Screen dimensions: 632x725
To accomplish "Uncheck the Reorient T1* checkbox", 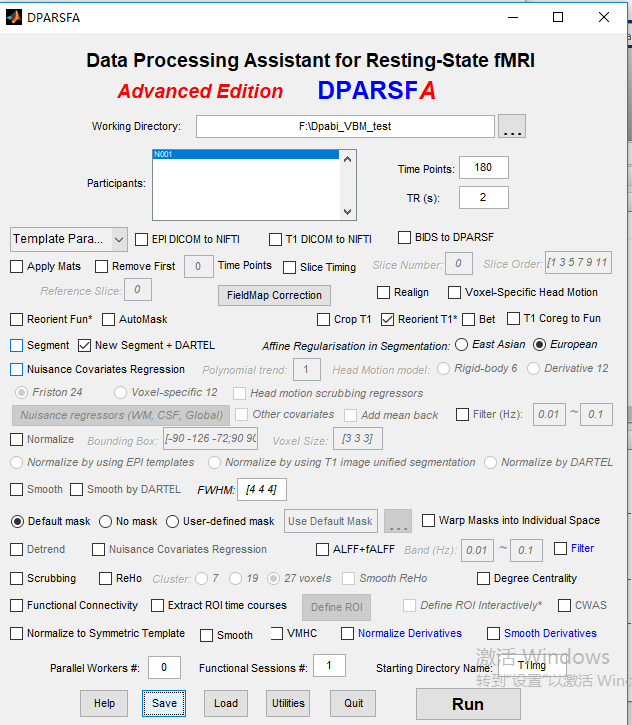I will coord(387,319).
